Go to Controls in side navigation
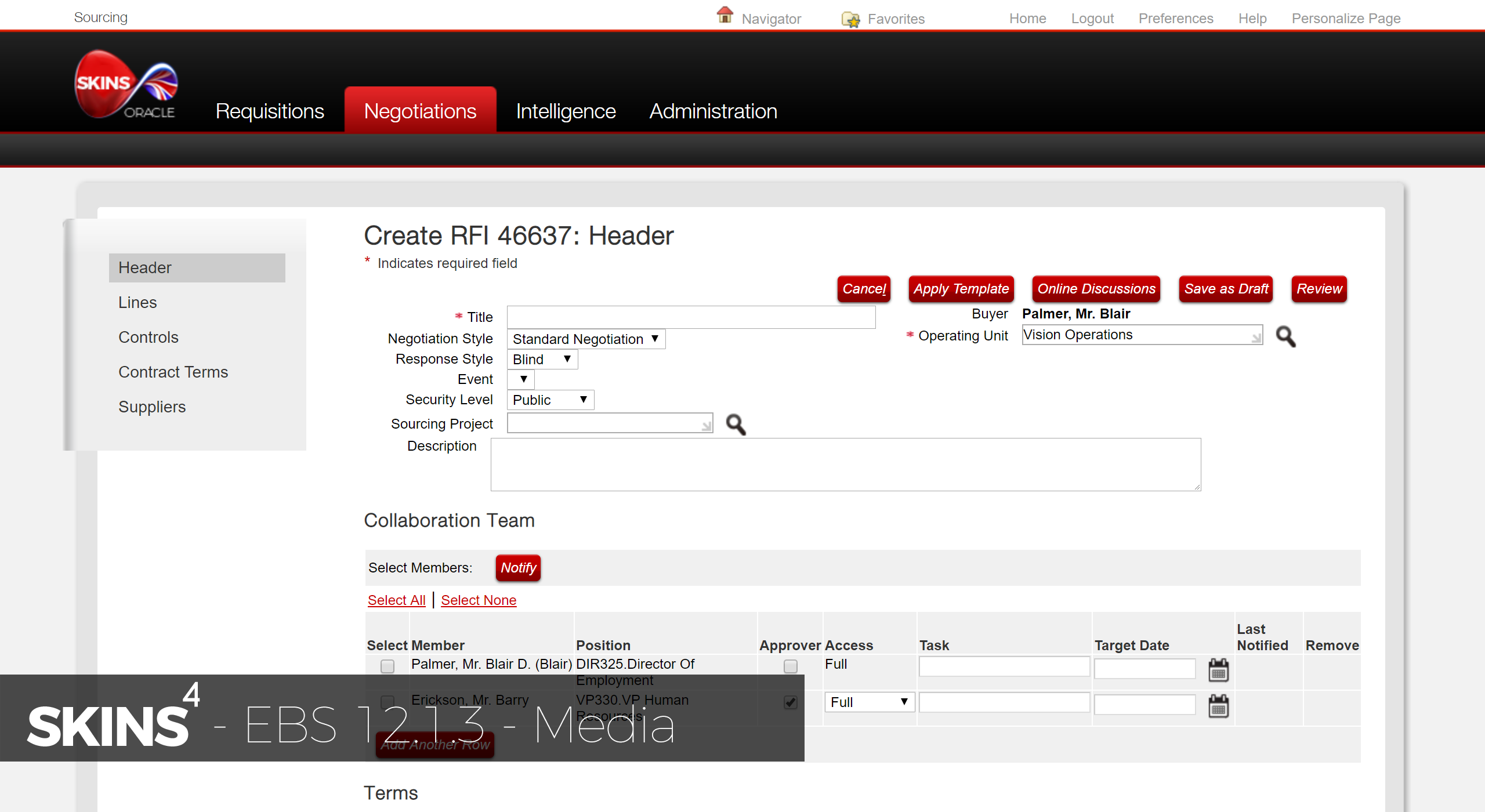This screenshot has height=812, width=1485. click(148, 338)
